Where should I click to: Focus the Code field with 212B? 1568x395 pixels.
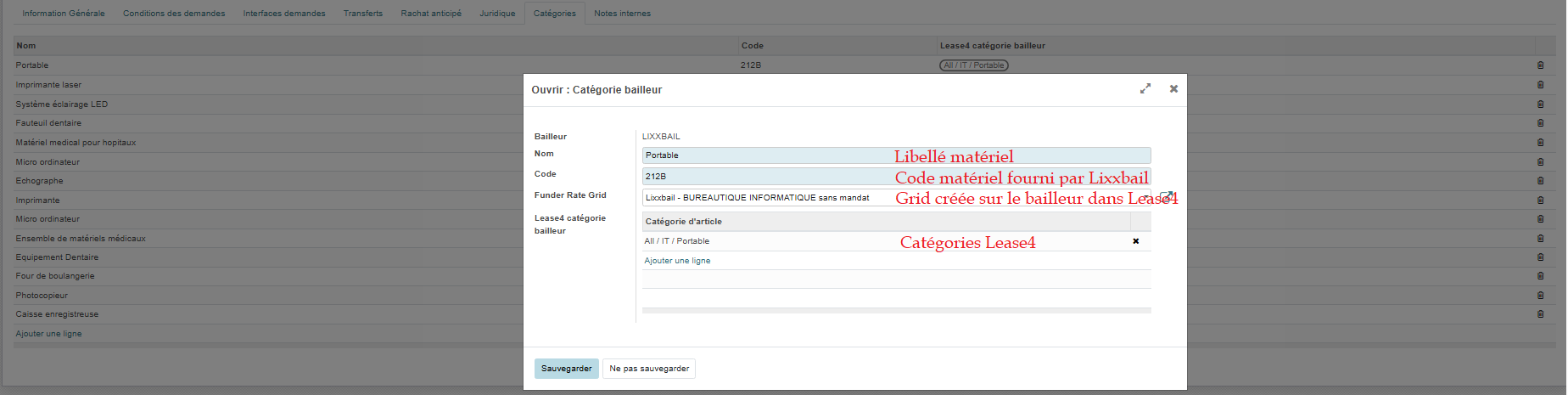[x=764, y=177]
